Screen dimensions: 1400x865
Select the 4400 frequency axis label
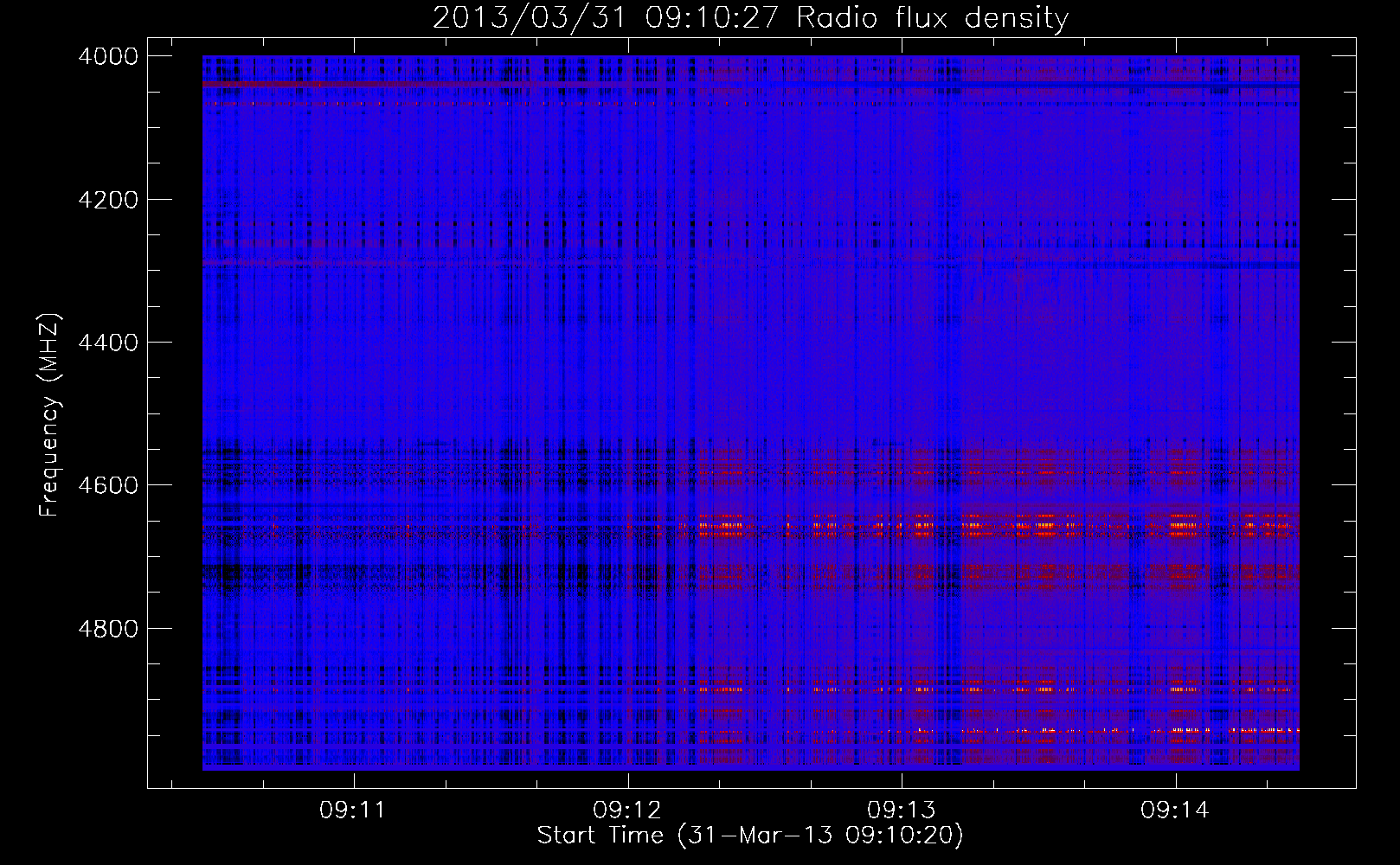(x=108, y=343)
